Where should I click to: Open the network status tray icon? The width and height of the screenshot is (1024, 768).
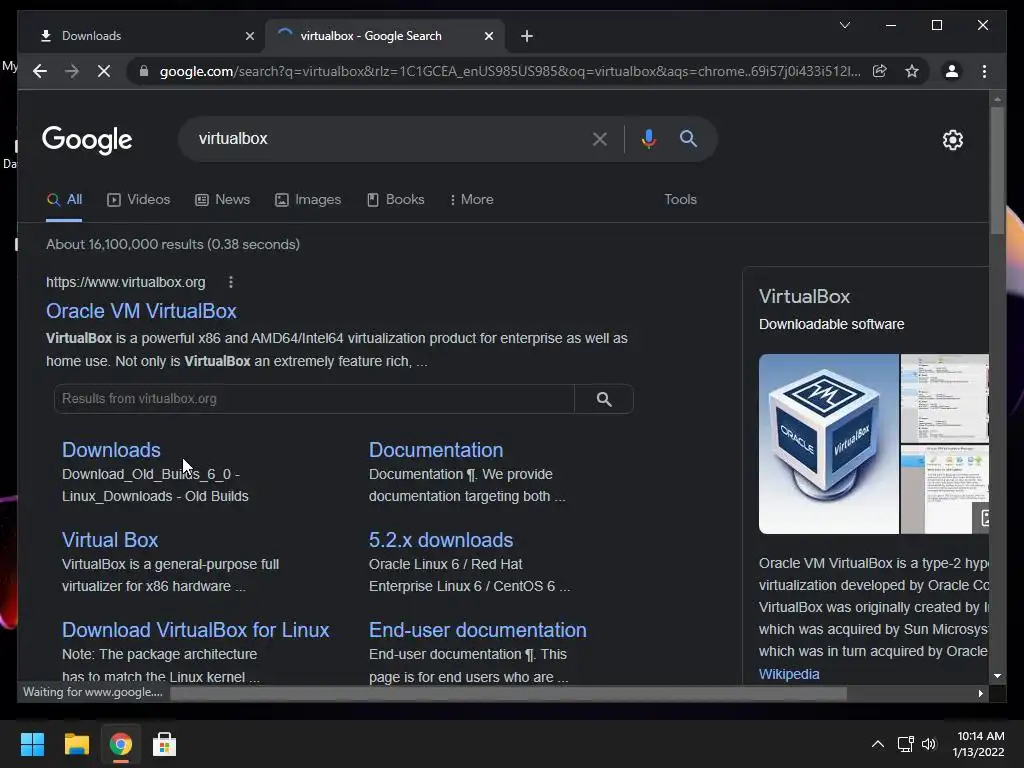[x=905, y=744]
